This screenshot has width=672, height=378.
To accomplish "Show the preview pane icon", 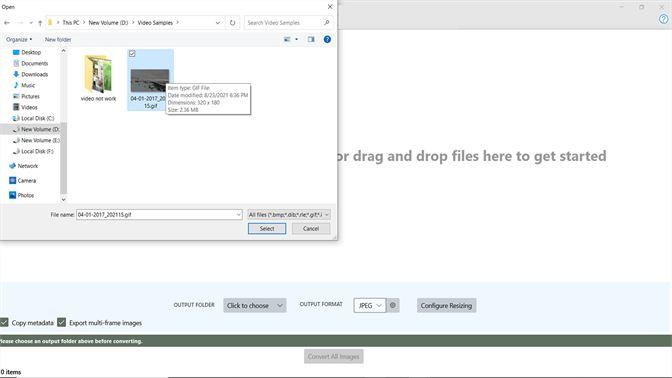I will tap(311, 39).
